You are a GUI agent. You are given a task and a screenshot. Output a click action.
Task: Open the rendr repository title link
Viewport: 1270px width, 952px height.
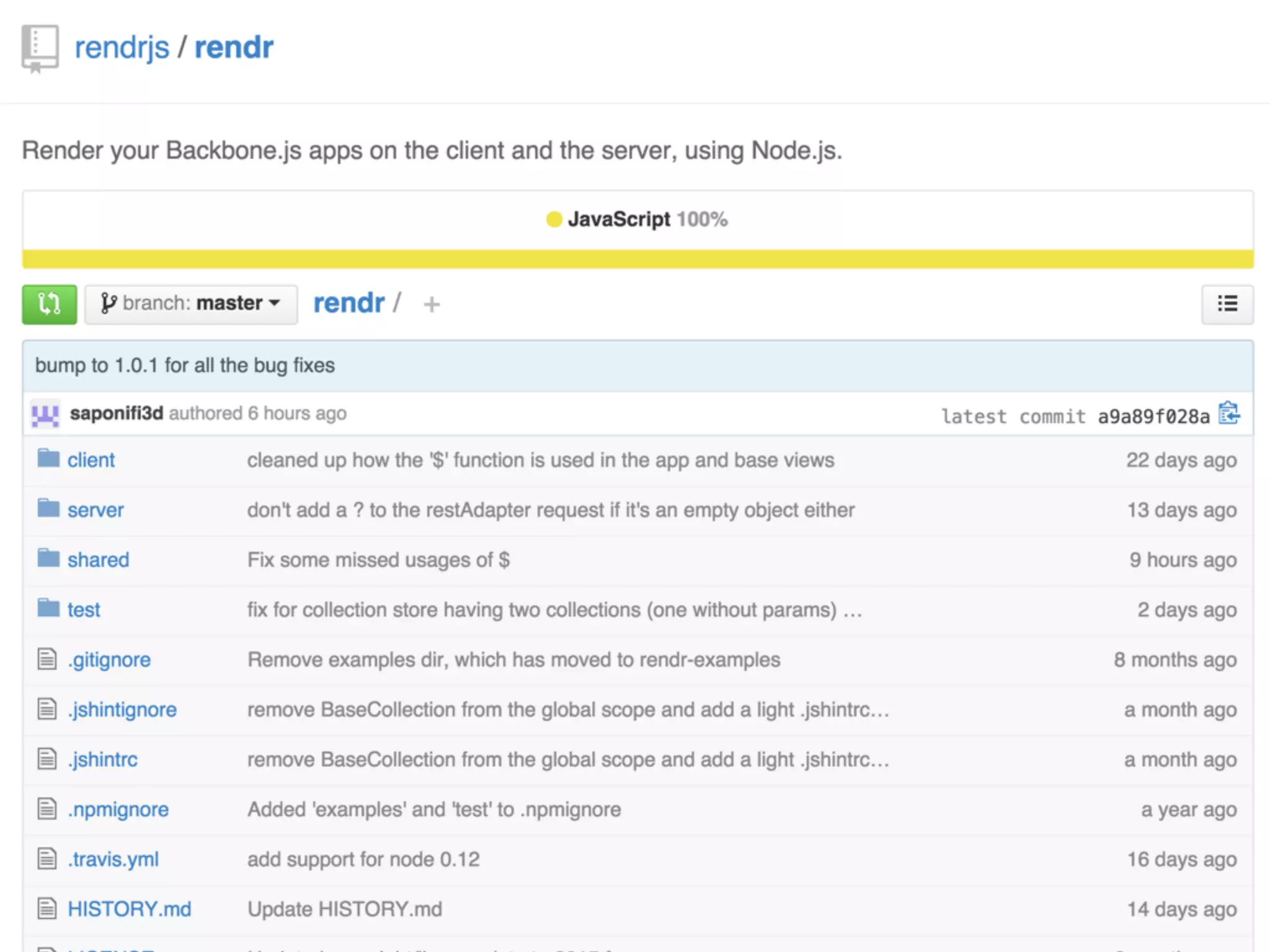234,47
